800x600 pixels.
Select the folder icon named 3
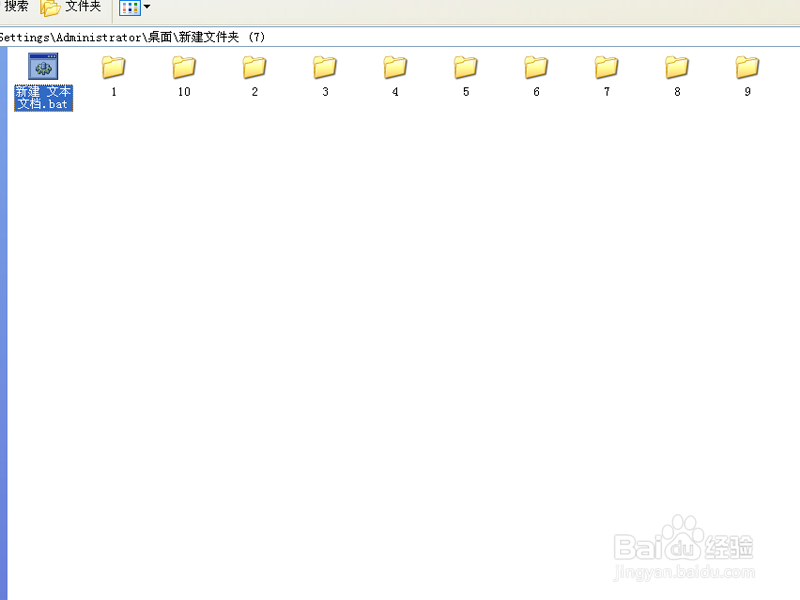click(x=324, y=67)
